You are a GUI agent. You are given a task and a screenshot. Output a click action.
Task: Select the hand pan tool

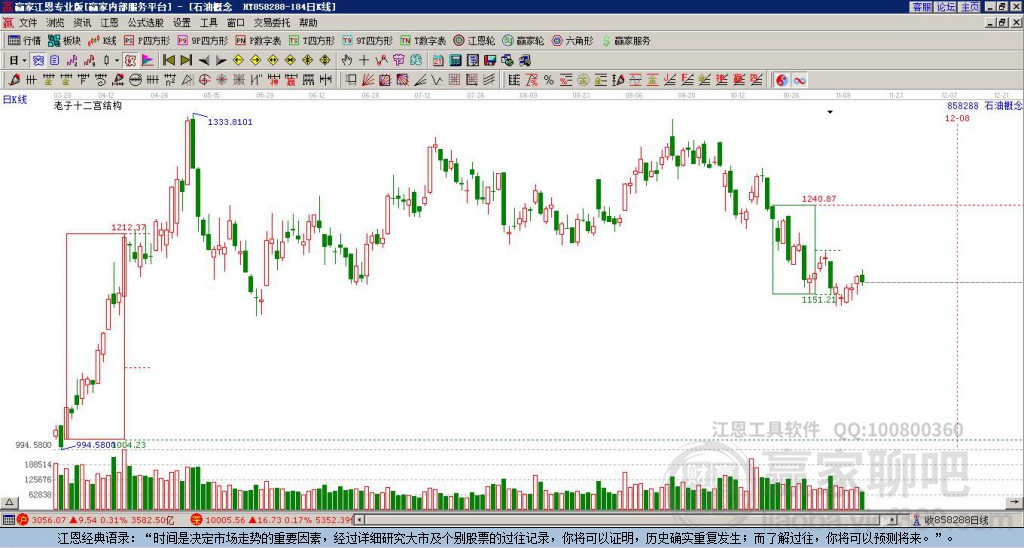click(x=346, y=60)
